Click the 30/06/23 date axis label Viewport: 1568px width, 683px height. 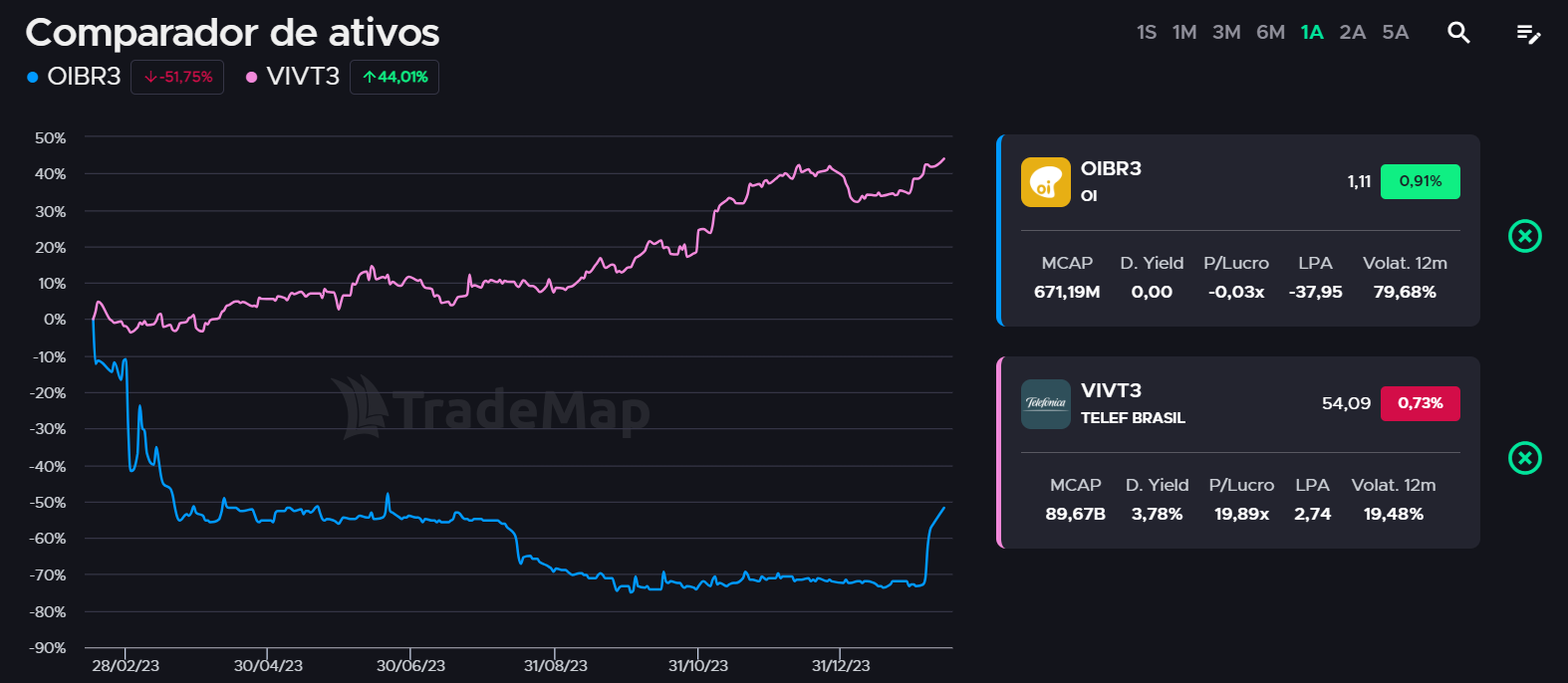(410, 665)
